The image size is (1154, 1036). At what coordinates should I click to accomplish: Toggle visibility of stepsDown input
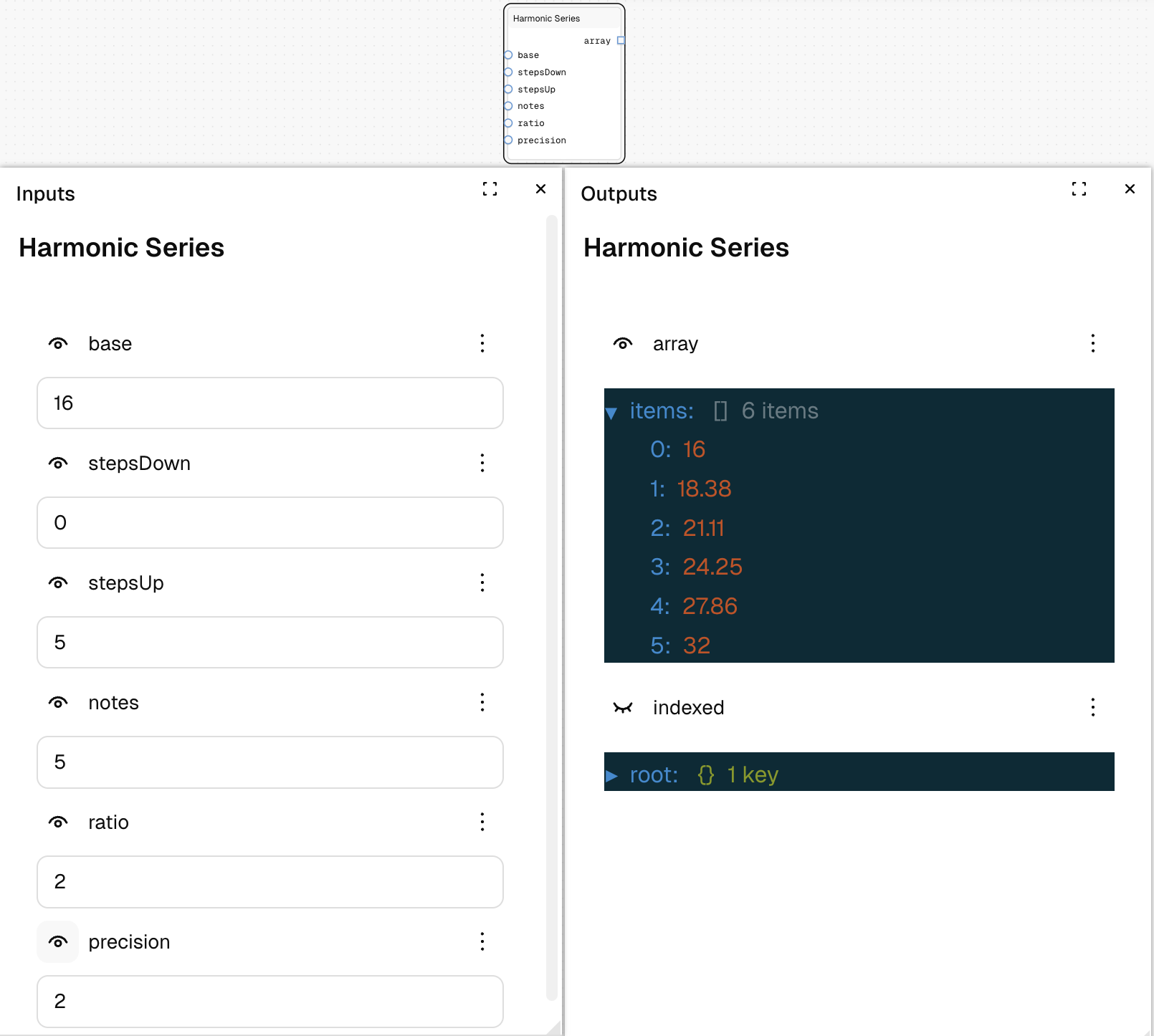click(58, 464)
